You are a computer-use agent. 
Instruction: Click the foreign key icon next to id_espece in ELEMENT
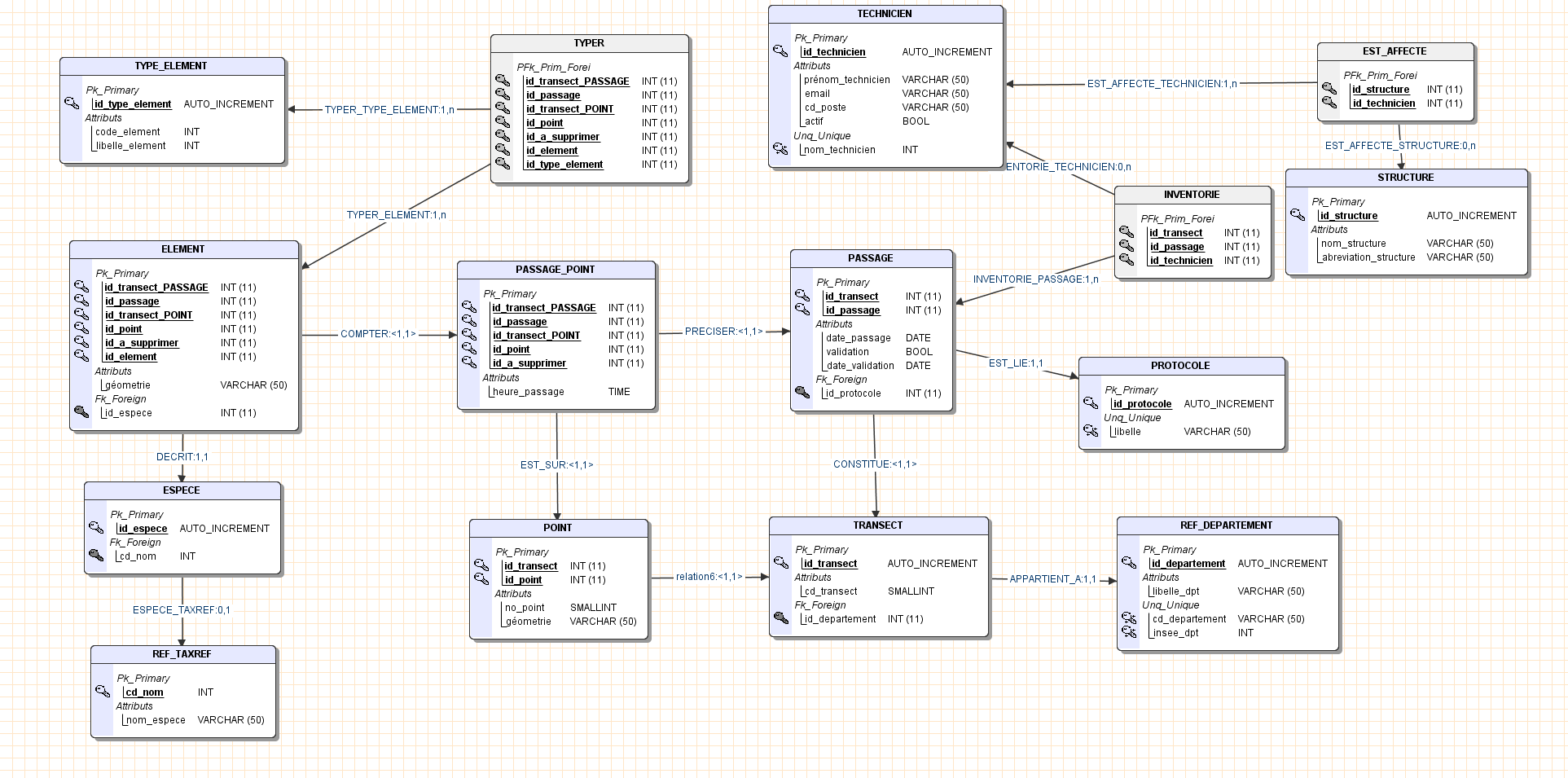[x=81, y=412]
